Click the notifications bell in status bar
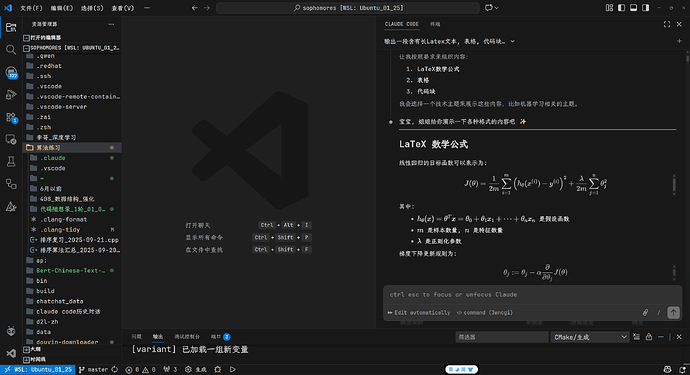This screenshot has width=690, height=375. click(x=682, y=370)
